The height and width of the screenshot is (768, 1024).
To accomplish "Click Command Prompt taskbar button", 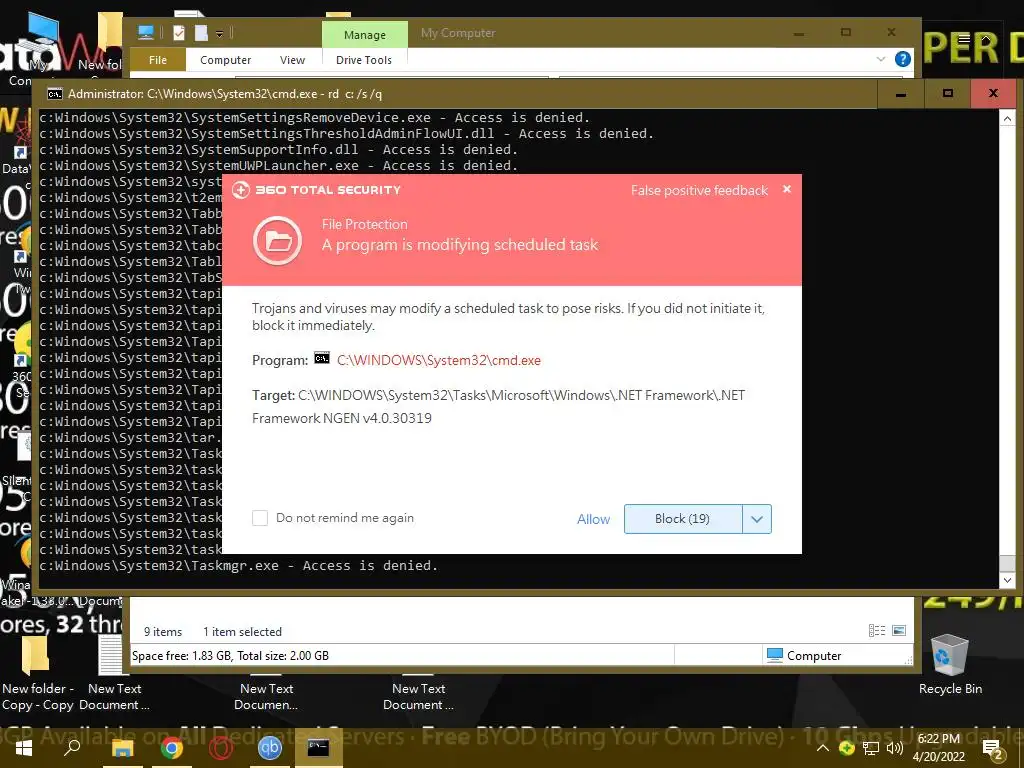I will click(319, 748).
